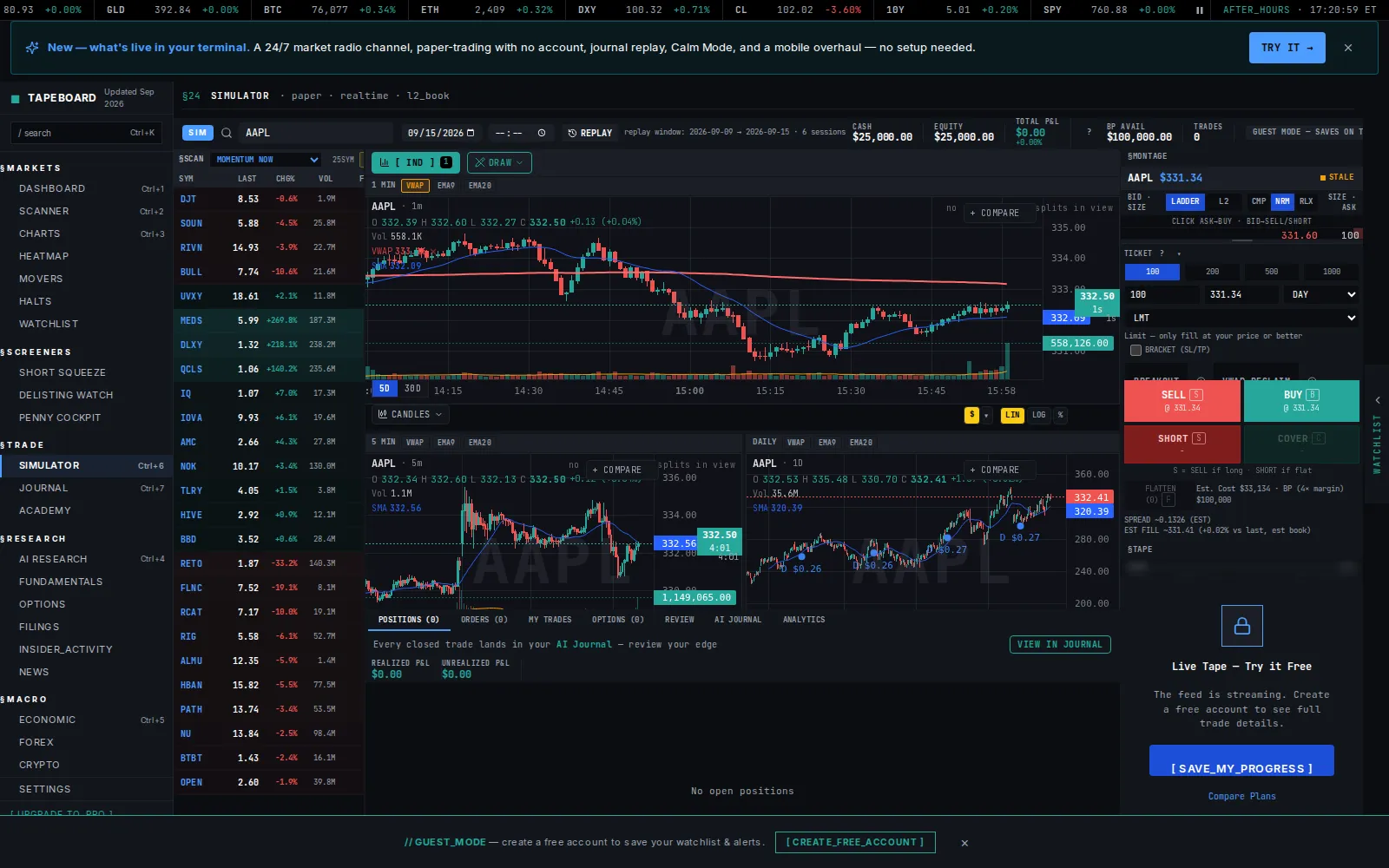
Task: Open the CANDLES chart type dropdown
Action: tap(410, 415)
